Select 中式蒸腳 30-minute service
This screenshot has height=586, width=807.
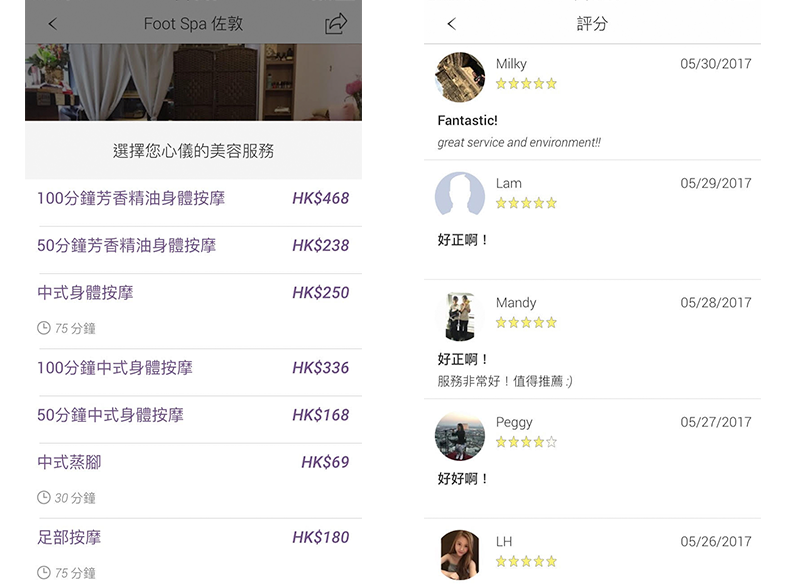193,462
